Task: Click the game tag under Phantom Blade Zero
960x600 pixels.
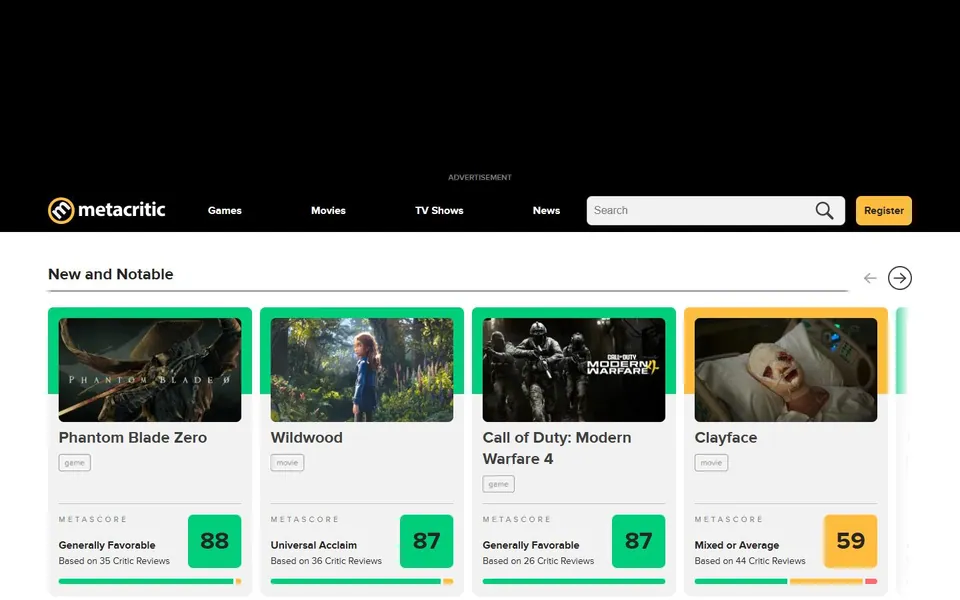Action: pyautogui.click(x=75, y=463)
